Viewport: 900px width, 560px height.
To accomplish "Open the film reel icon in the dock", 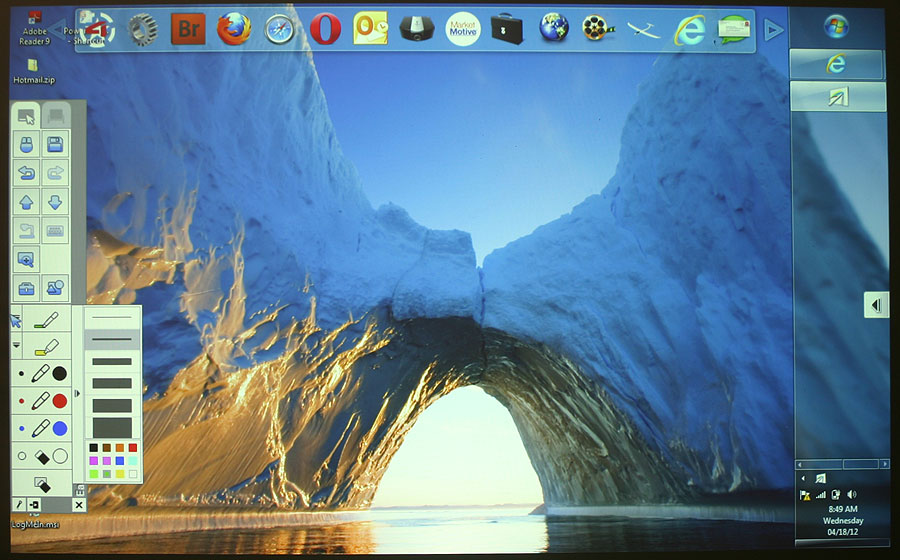I will point(598,28).
